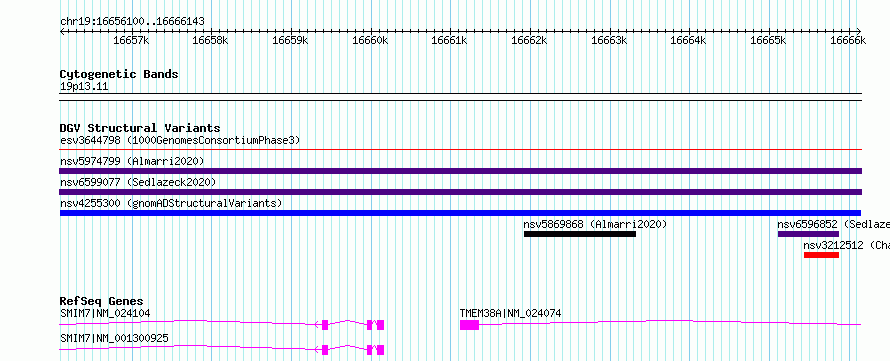The height and width of the screenshot is (361, 890).
Task: Click the nsv6596852 purple variant bar
Action: 808,234
